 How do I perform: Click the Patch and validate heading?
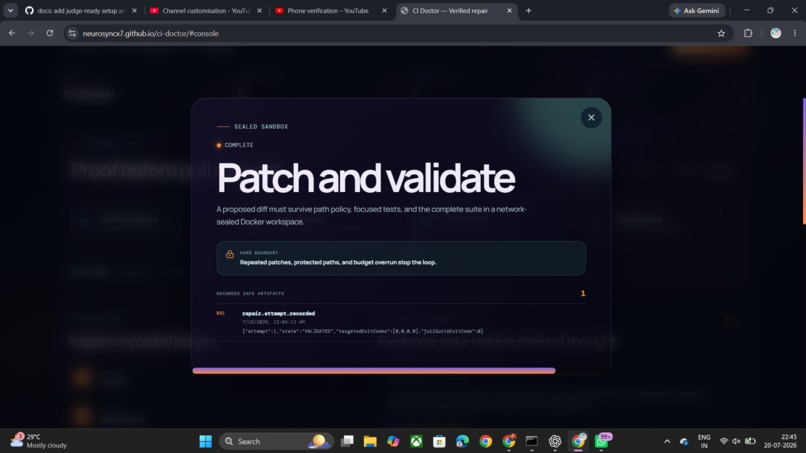click(366, 178)
